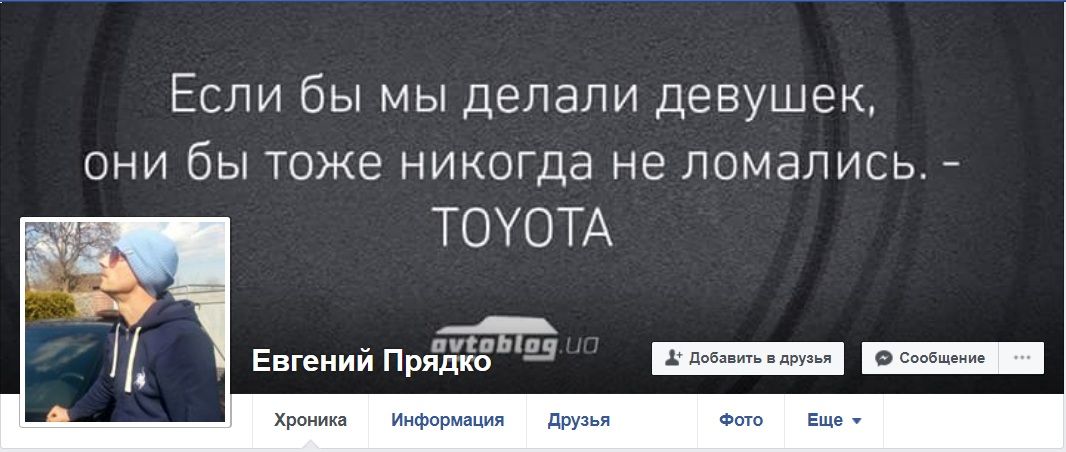Image resolution: width=1066 pixels, height=452 pixels.
Task: Click the Сообщение button label
Action: (942, 358)
